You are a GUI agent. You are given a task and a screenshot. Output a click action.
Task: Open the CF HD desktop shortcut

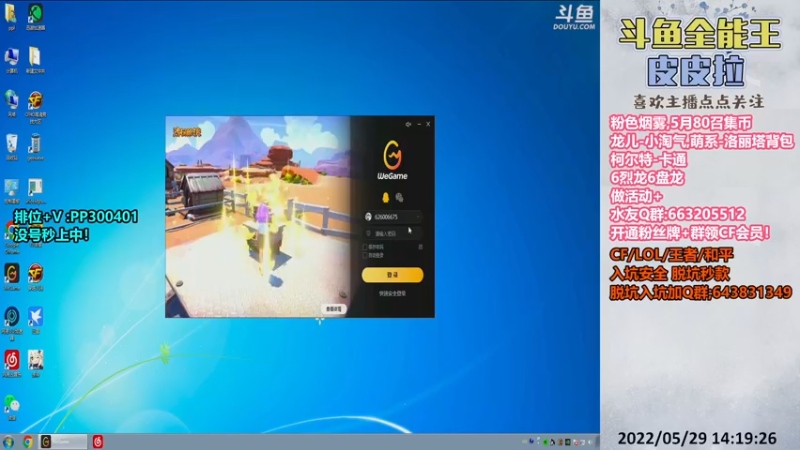pos(35,107)
